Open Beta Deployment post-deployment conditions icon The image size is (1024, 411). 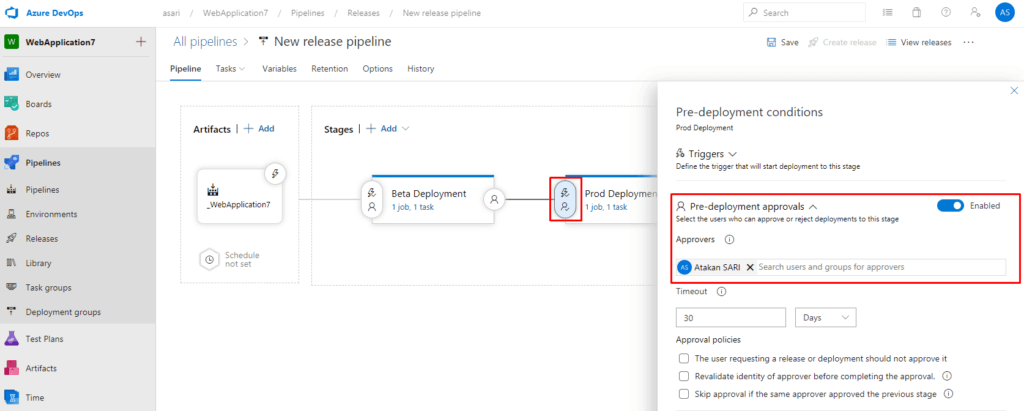point(493,199)
